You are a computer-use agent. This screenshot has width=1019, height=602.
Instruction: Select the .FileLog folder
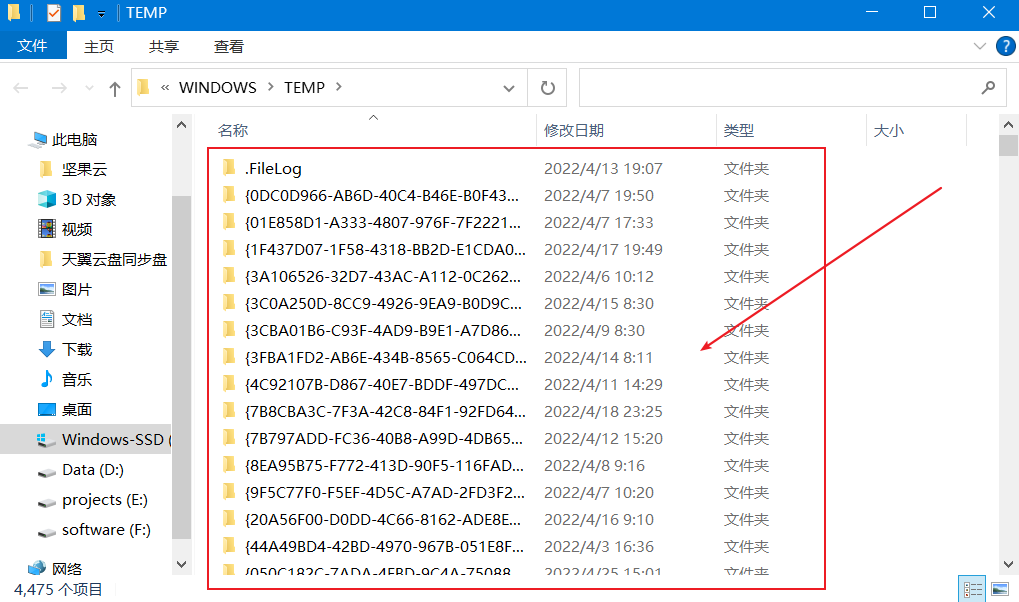click(273, 168)
